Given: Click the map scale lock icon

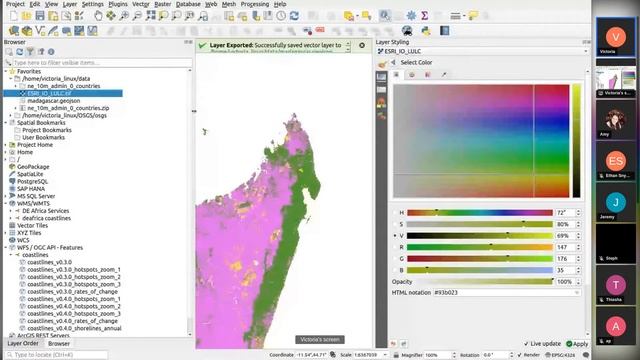Looking at the screenshot, I should click(396, 355).
